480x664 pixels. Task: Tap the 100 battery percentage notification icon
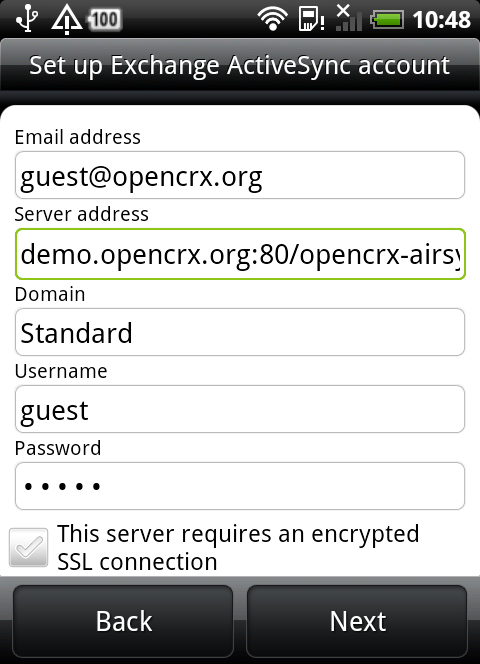(105, 19)
